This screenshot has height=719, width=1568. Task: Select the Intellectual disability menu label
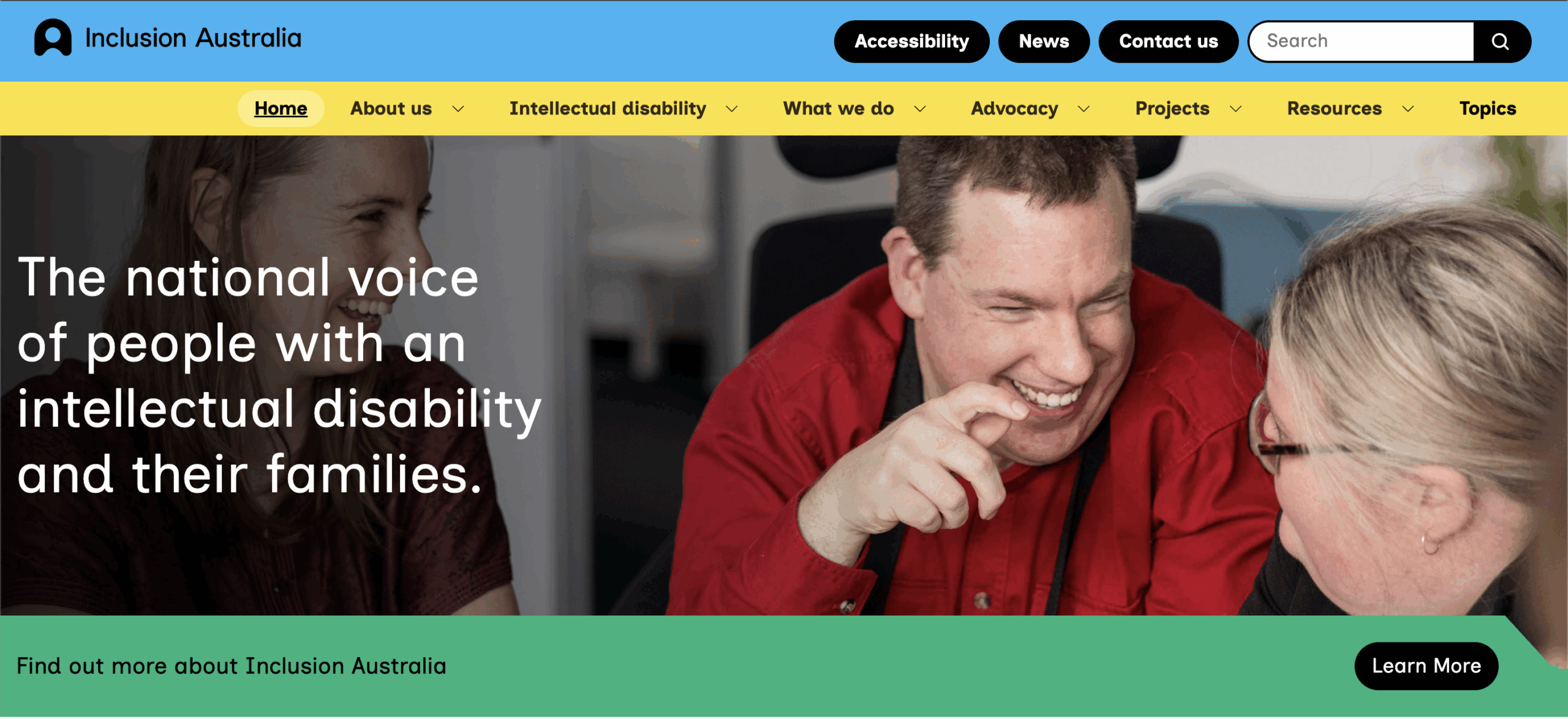608,108
